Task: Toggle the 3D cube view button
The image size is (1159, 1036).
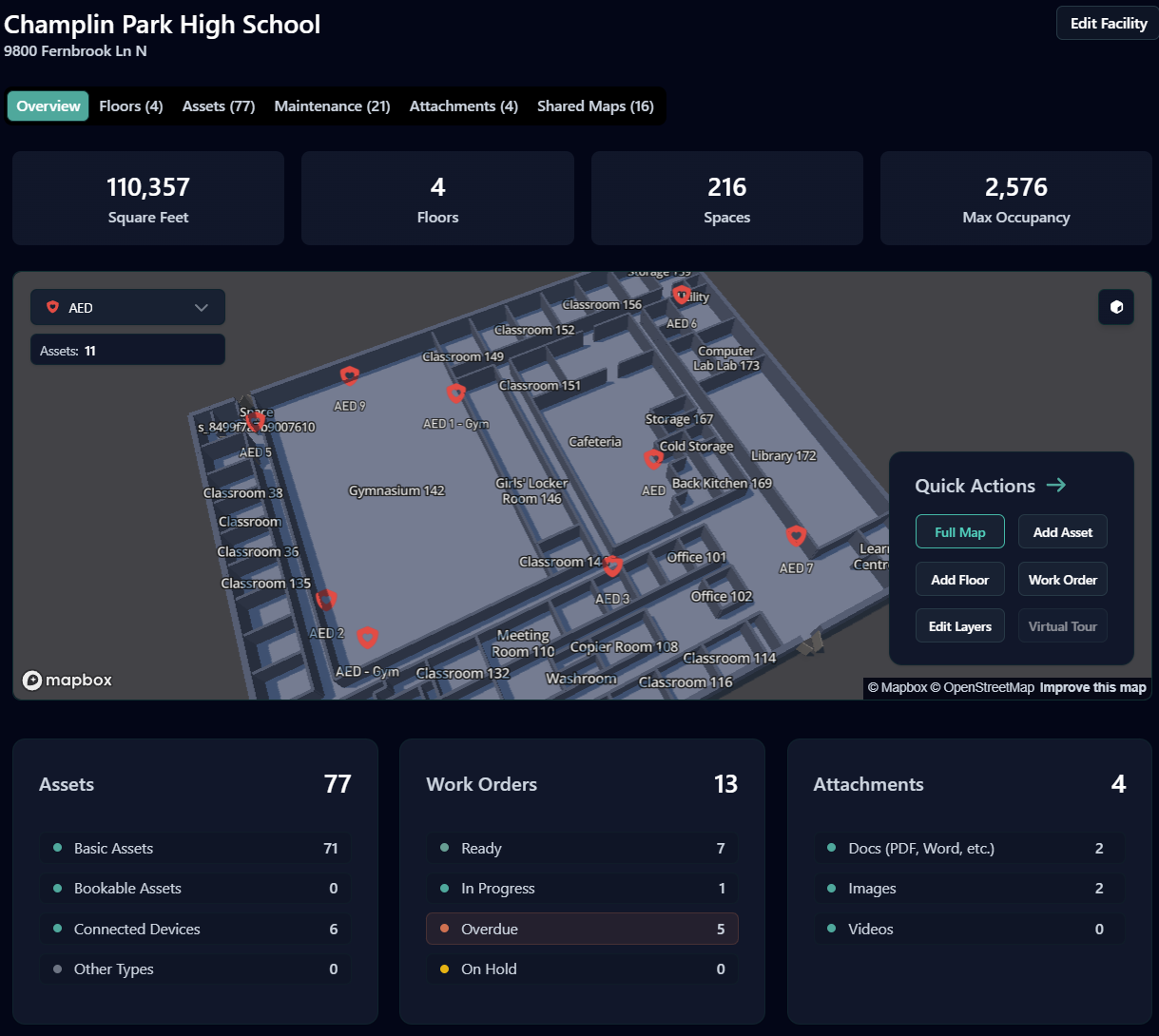Action: click(x=1116, y=307)
